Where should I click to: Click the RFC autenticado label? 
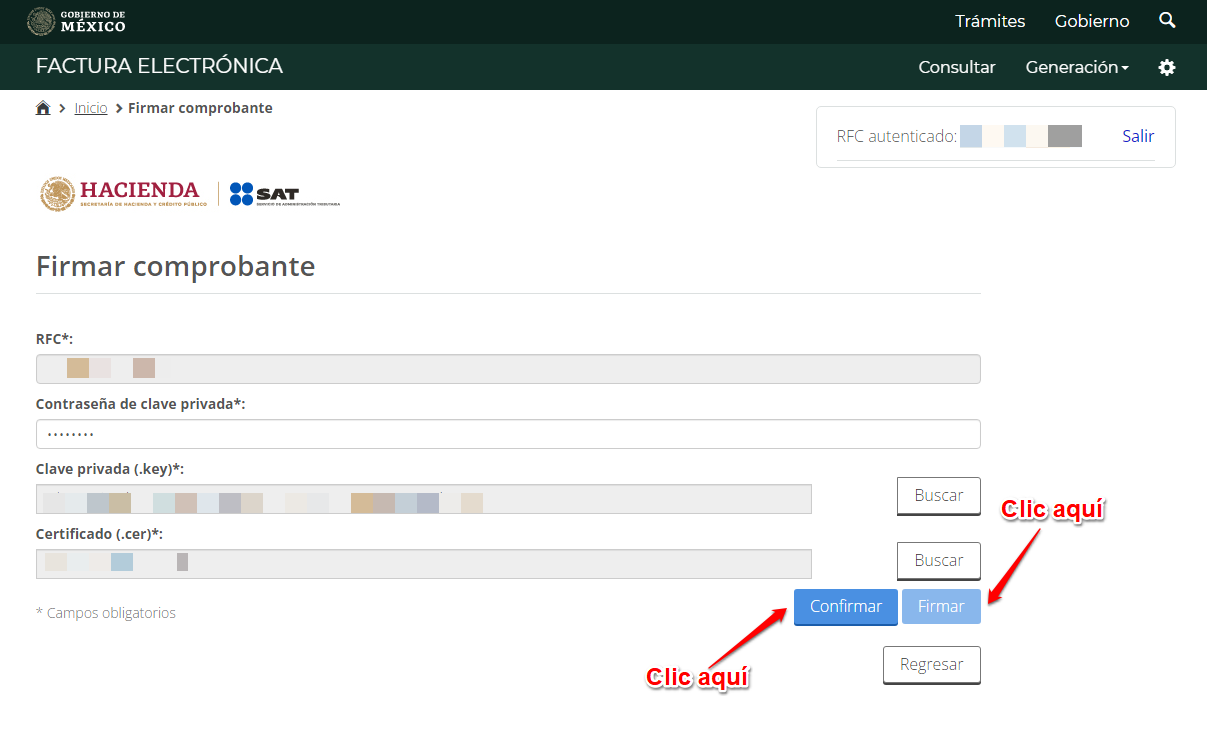point(896,136)
